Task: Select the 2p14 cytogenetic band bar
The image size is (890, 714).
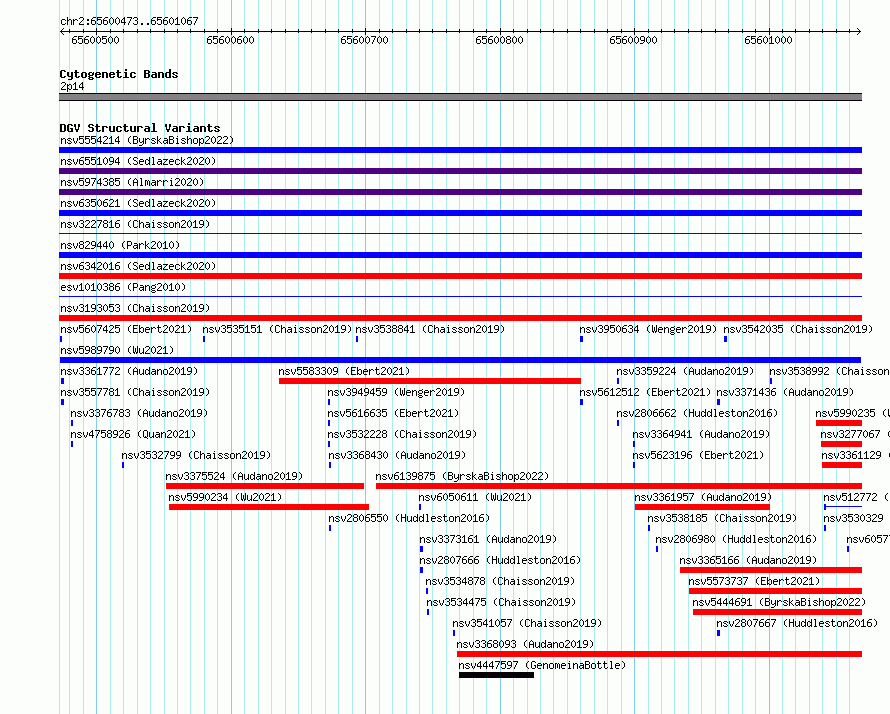Action: [x=460, y=97]
